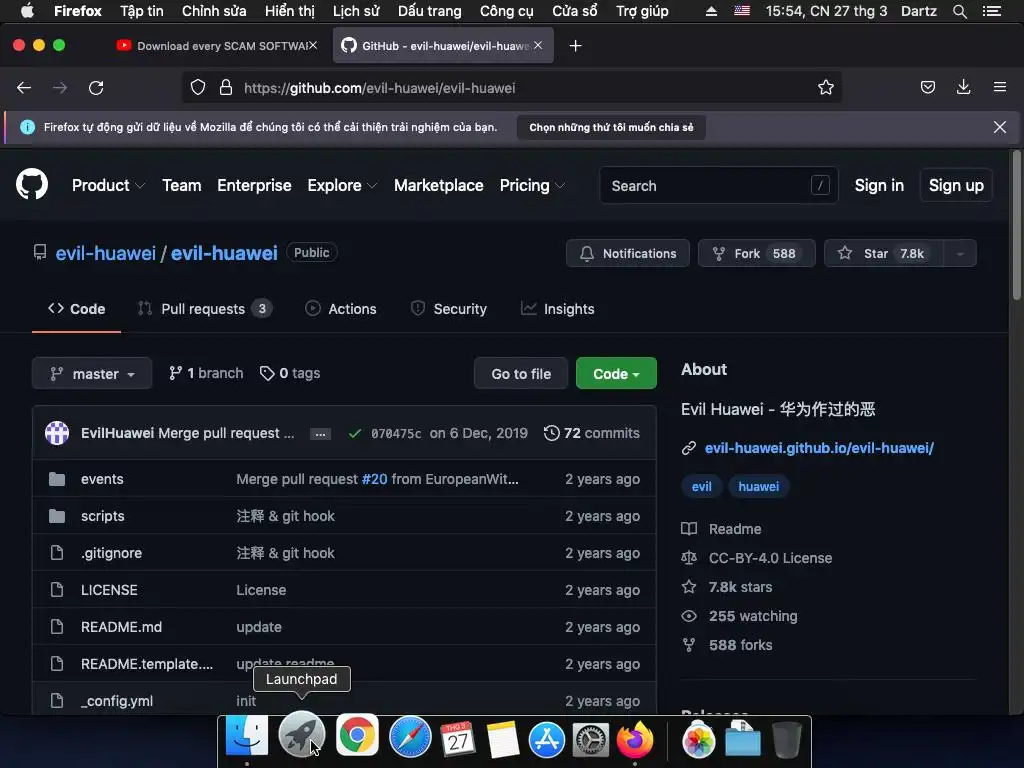Open Photos from the Dock
The width and height of the screenshot is (1024, 768).
click(x=698, y=741)
